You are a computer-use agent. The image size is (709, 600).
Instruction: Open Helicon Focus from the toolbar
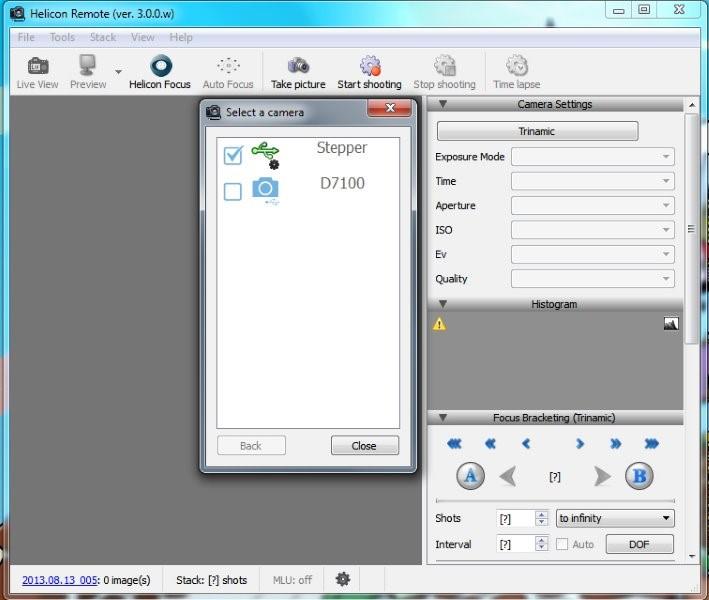click(160, 72)
